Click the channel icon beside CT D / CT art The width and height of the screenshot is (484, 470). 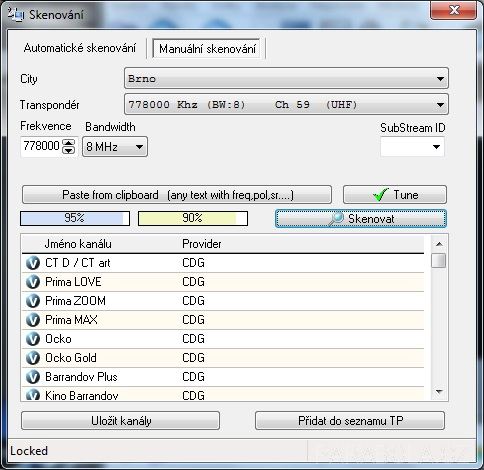(x=33, y=263)
